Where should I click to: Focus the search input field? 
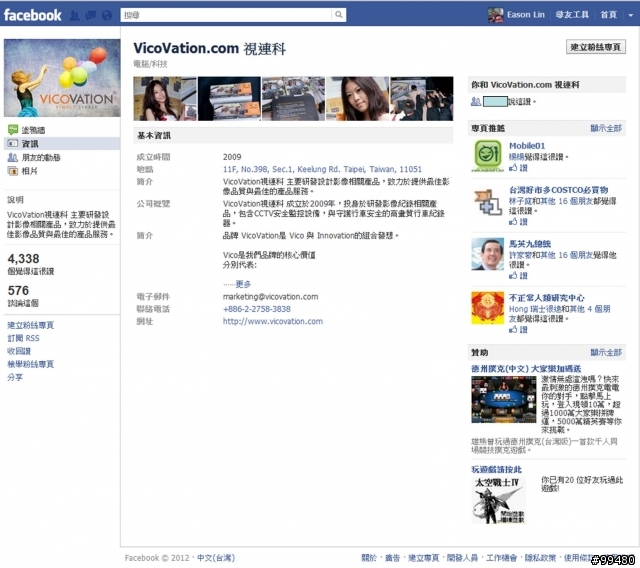(x=226, y=15)
